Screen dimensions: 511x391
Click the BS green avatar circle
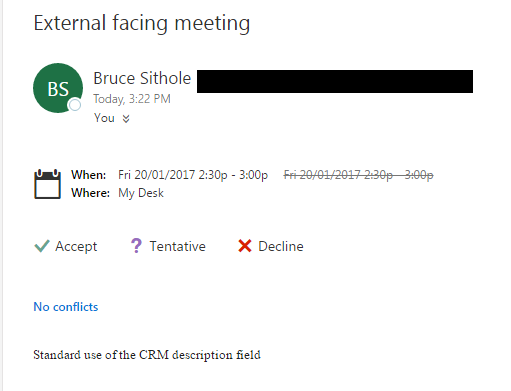coord(58,88)
